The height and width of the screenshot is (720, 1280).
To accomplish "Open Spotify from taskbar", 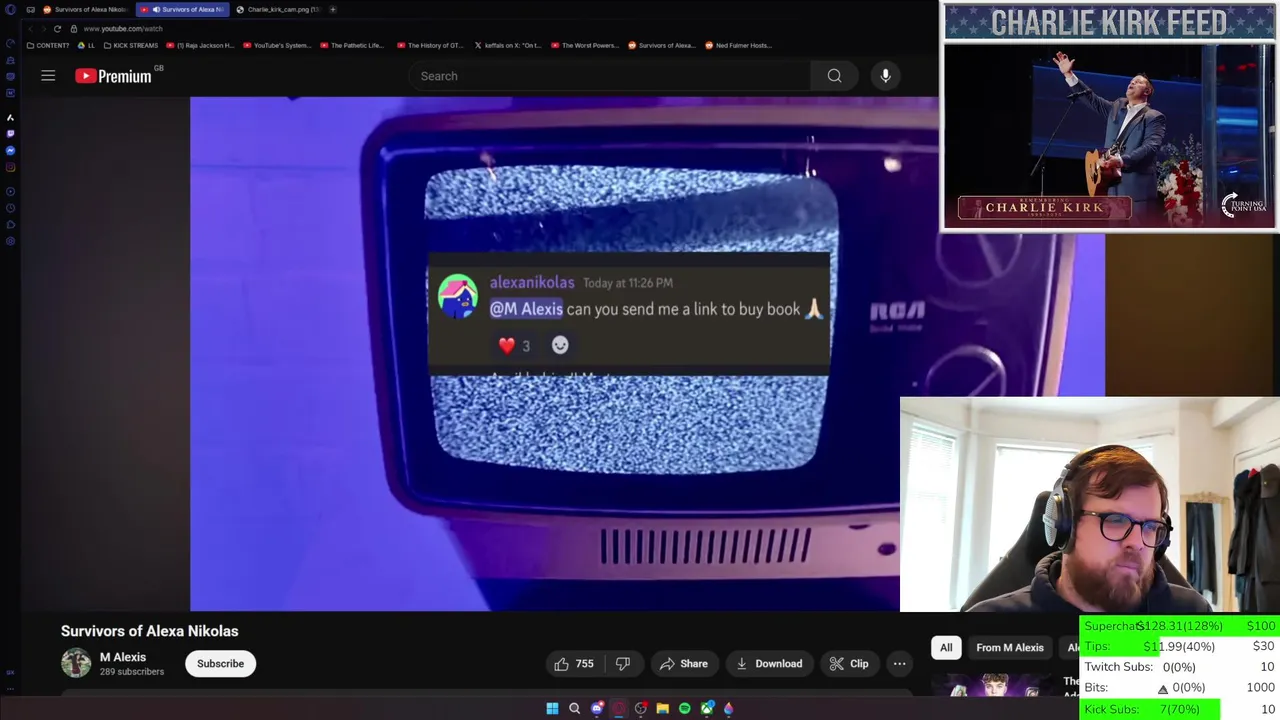I will tap(684, 708).
